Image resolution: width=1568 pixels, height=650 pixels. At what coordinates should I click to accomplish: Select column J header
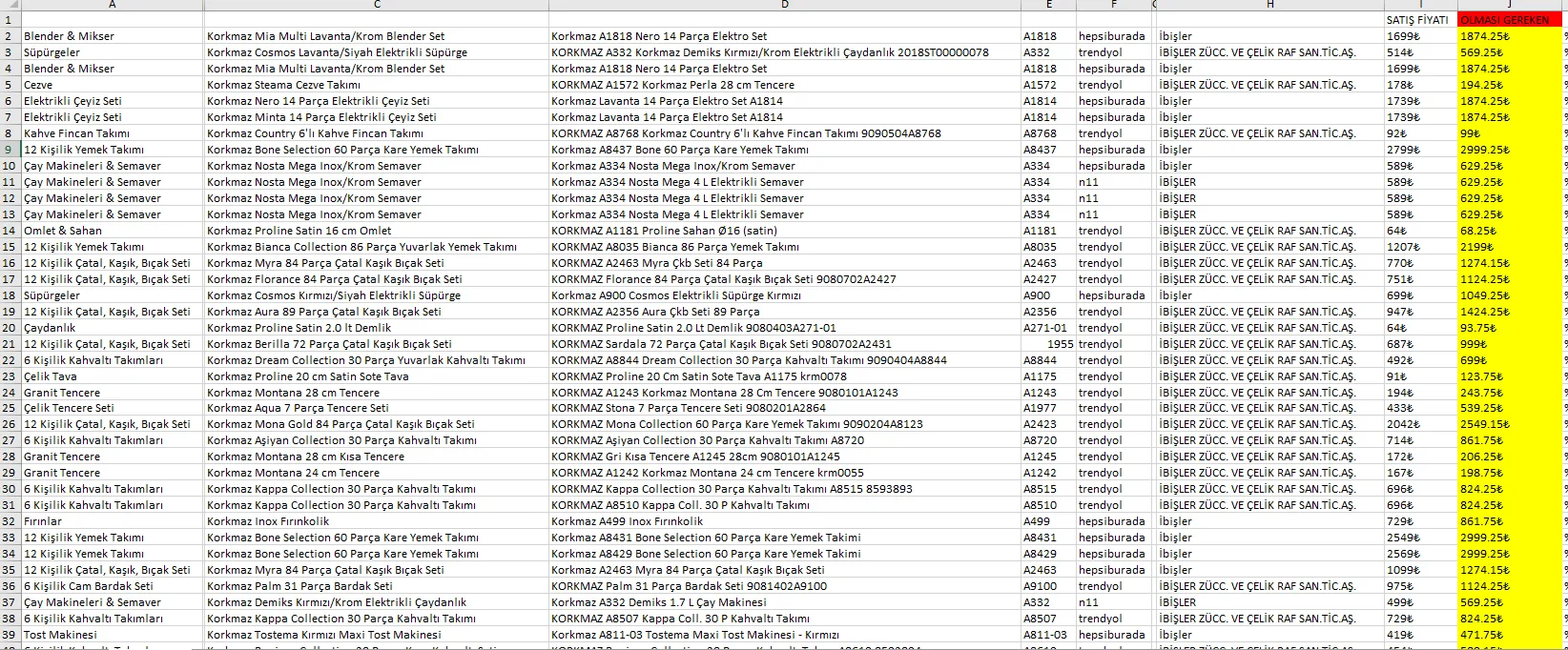pos(1510,5)
